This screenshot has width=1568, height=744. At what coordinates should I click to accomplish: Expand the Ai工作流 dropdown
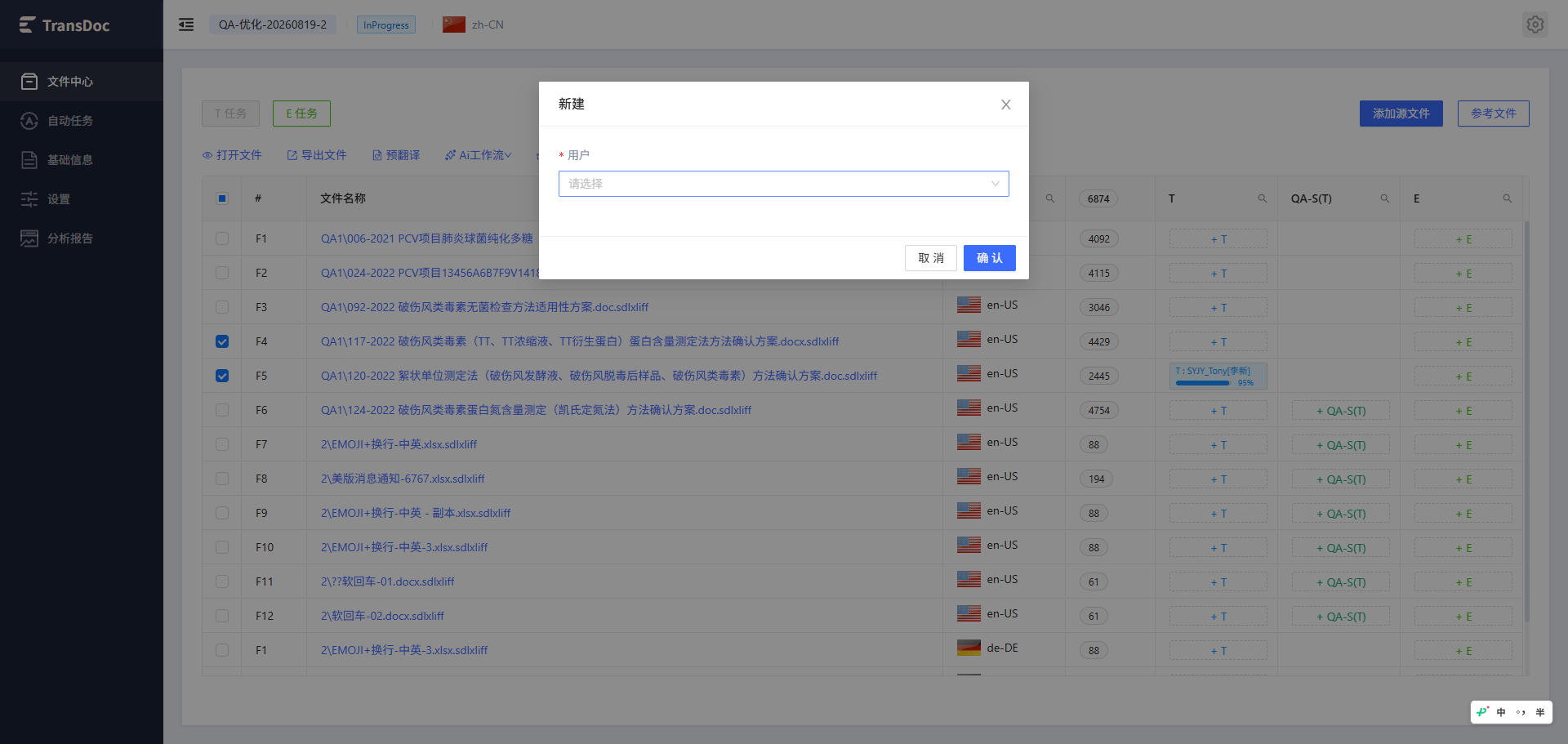pyautogui.click(x=478, y=155)
